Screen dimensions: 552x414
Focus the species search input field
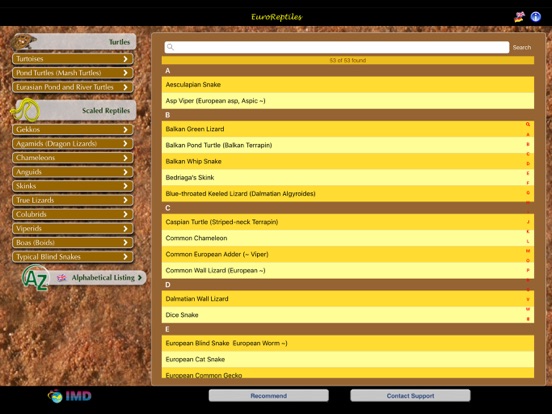(x=337, y=47)
